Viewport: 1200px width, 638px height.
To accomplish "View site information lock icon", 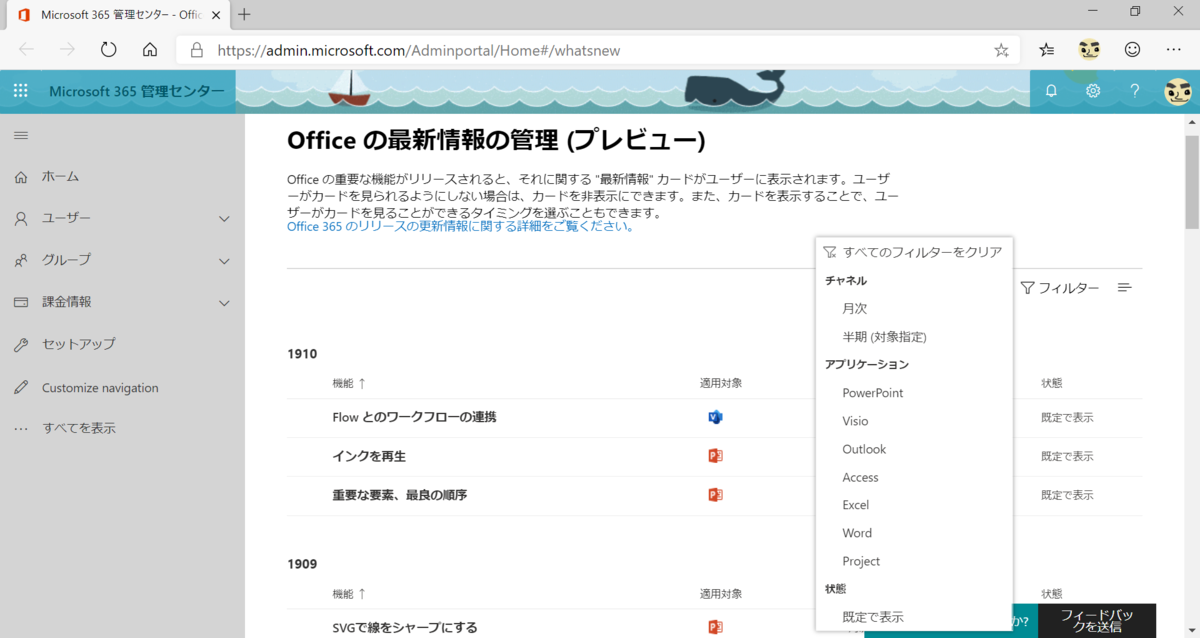I will tap(196, 49).
